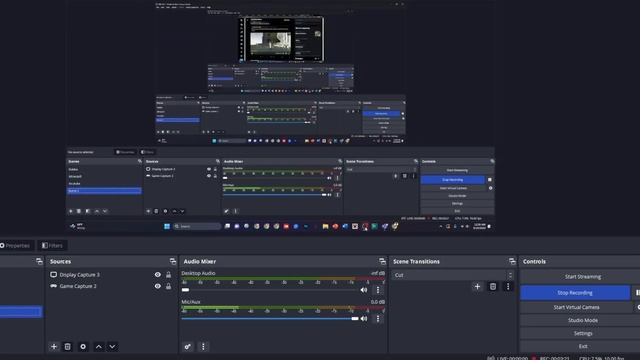640x360 pixels.
Task: Hide Game Capture 2 using eye icon
Action: pos(158,286)
